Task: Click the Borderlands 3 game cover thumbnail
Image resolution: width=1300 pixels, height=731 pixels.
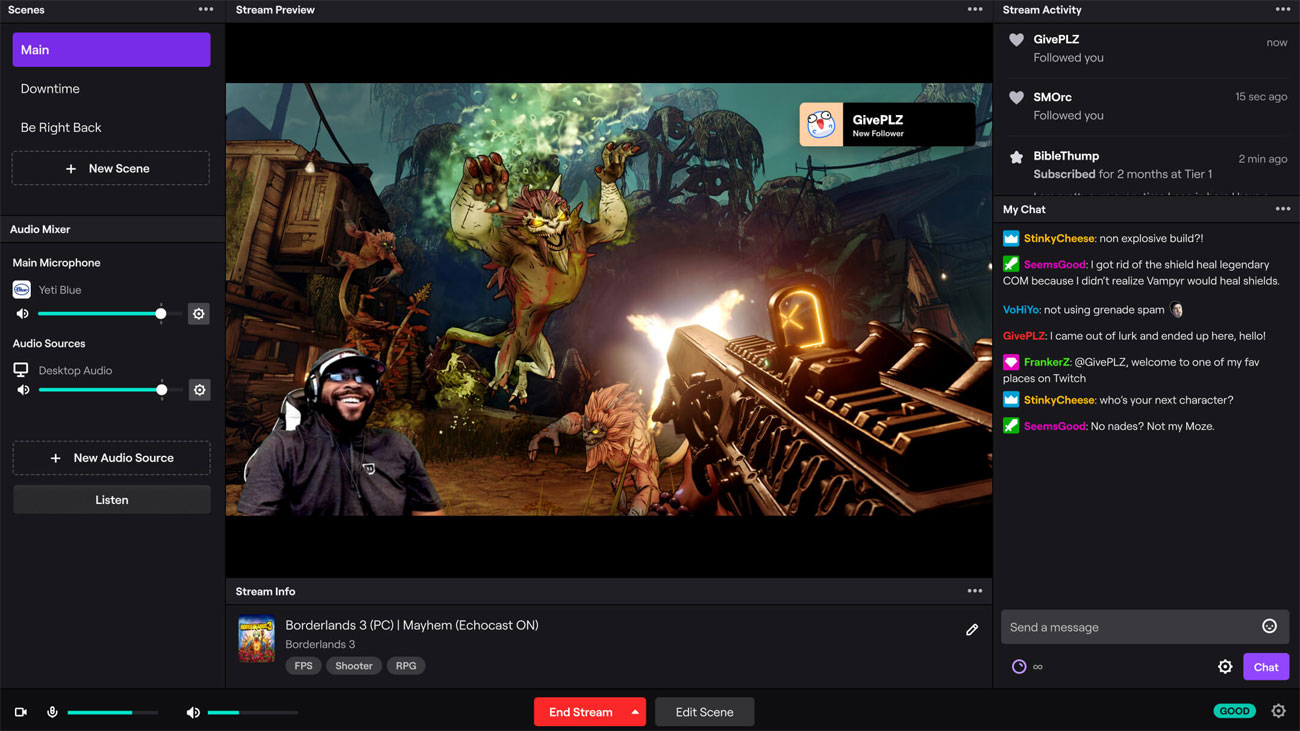Action: (x=256, y=639)
